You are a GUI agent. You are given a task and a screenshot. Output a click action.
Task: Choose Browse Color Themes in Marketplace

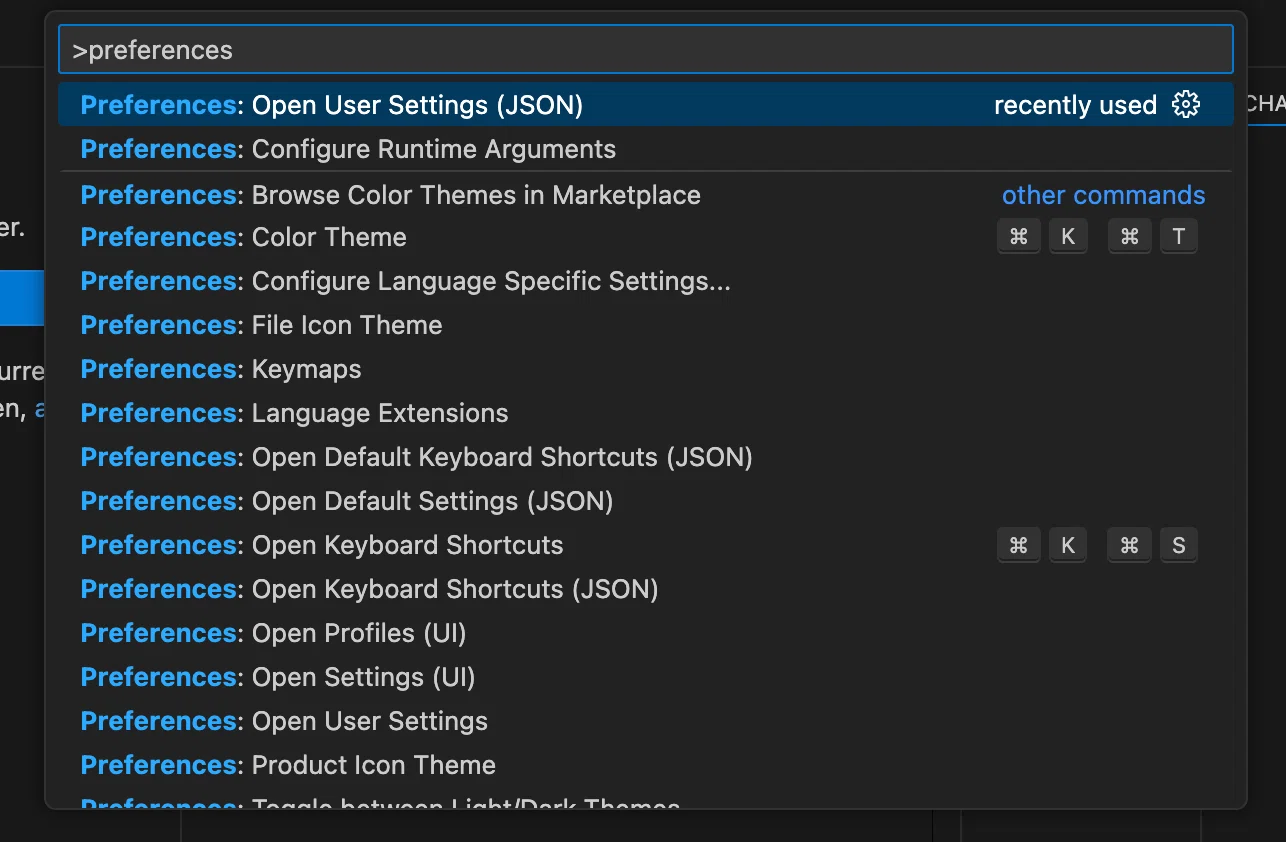(x=646, y=194)
